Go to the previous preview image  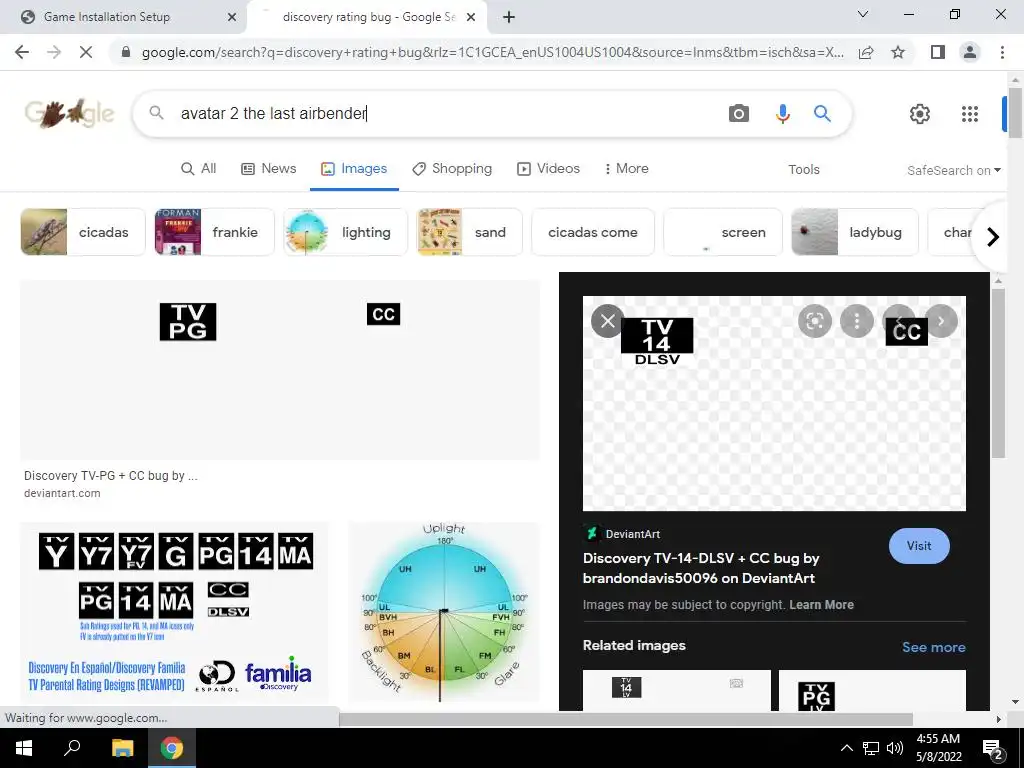(899, 321)
